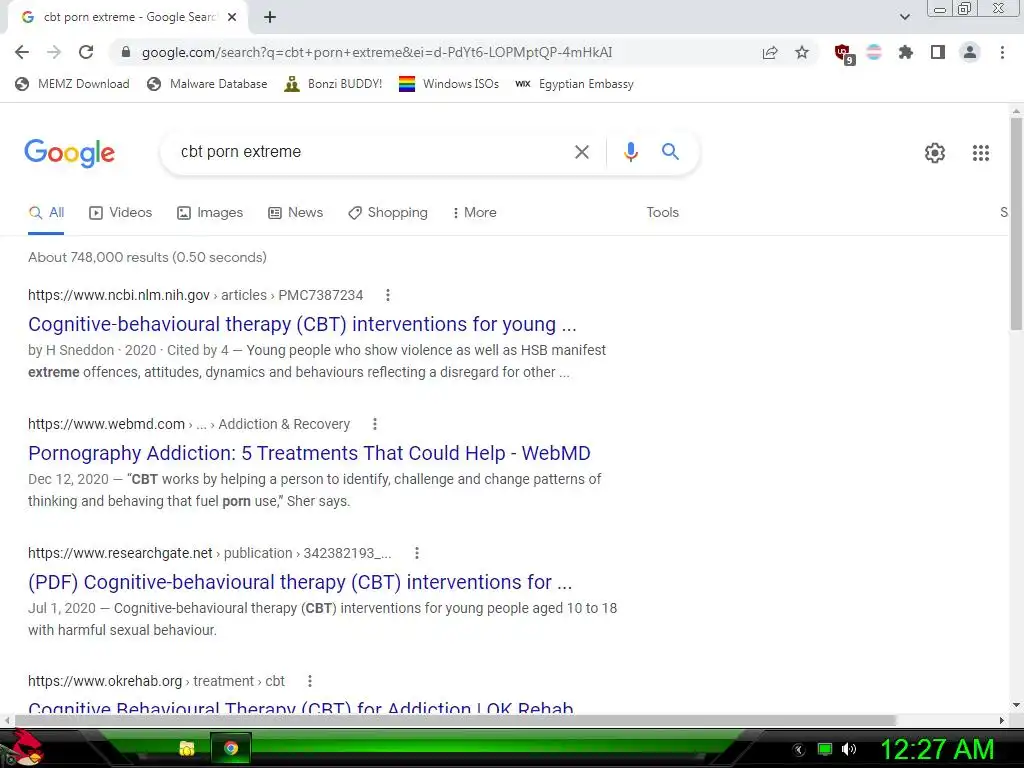Click the browser forward arrow
This screenshot has width=1024, height=768.
[x=54, y=52]
